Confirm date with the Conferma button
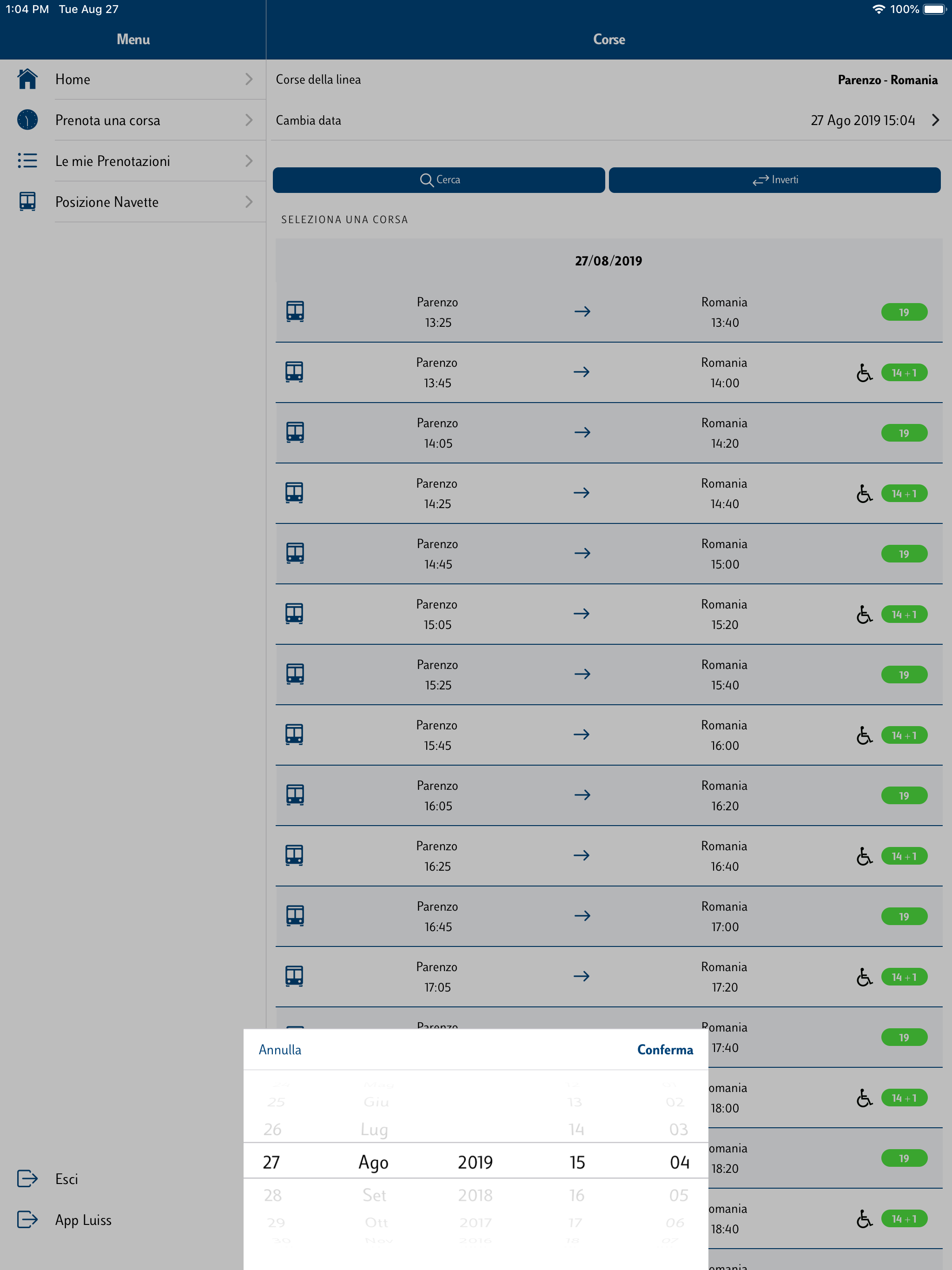 (664, 1050)
